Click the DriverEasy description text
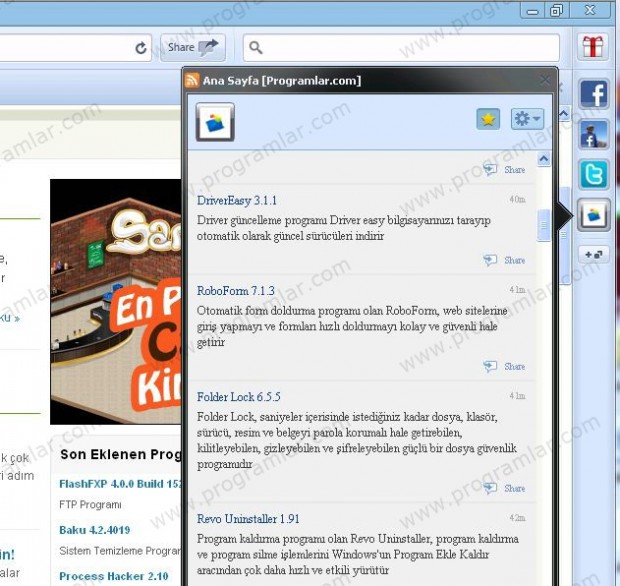 pos(344,228)
